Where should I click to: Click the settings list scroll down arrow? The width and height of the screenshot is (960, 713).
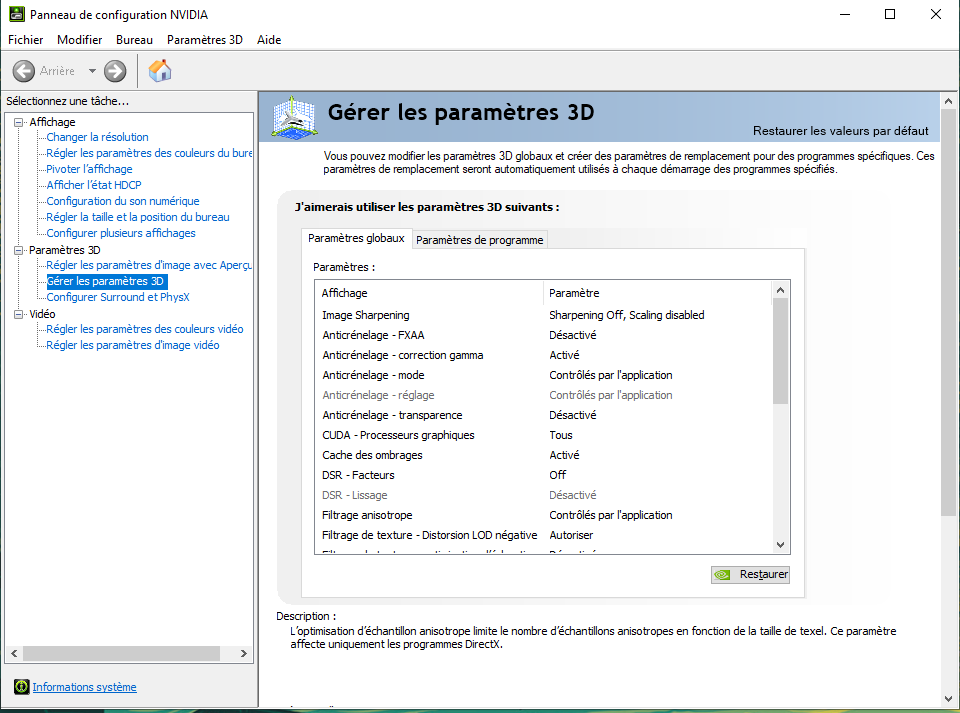pyautogui.click(x=780, y=545)
